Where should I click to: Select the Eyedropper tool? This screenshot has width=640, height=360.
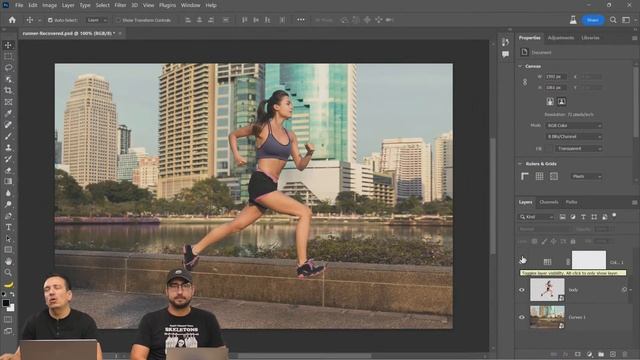point(8,113)
